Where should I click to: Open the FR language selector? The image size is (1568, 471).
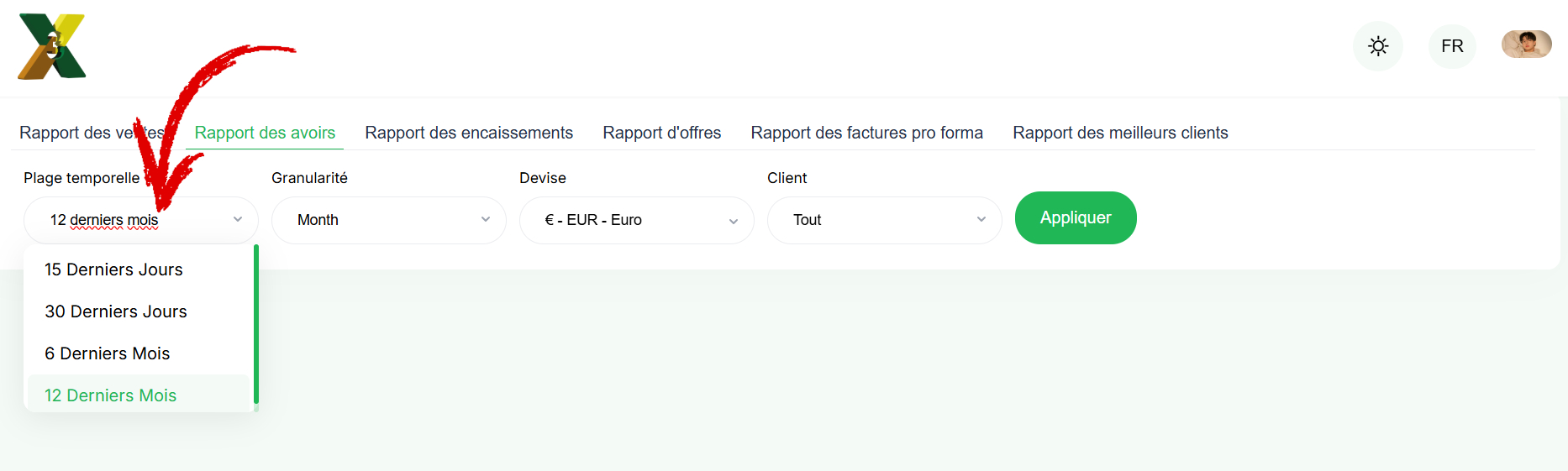click(1452, 46)
